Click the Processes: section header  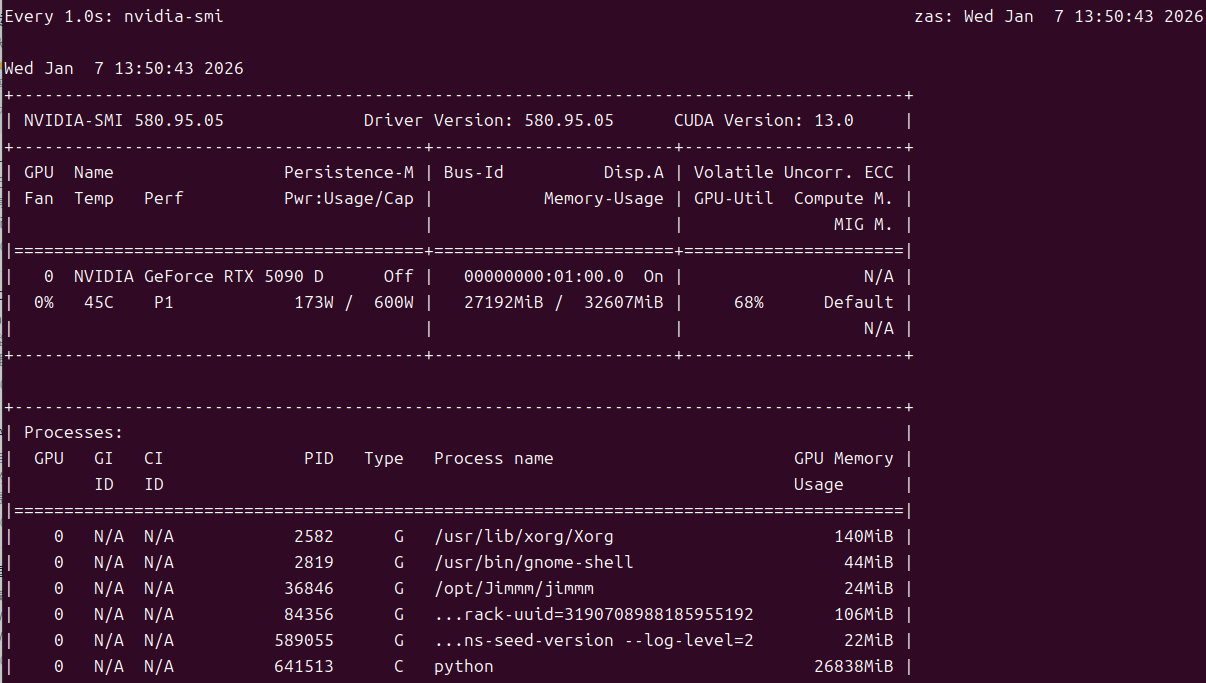[x=74, y=432]
